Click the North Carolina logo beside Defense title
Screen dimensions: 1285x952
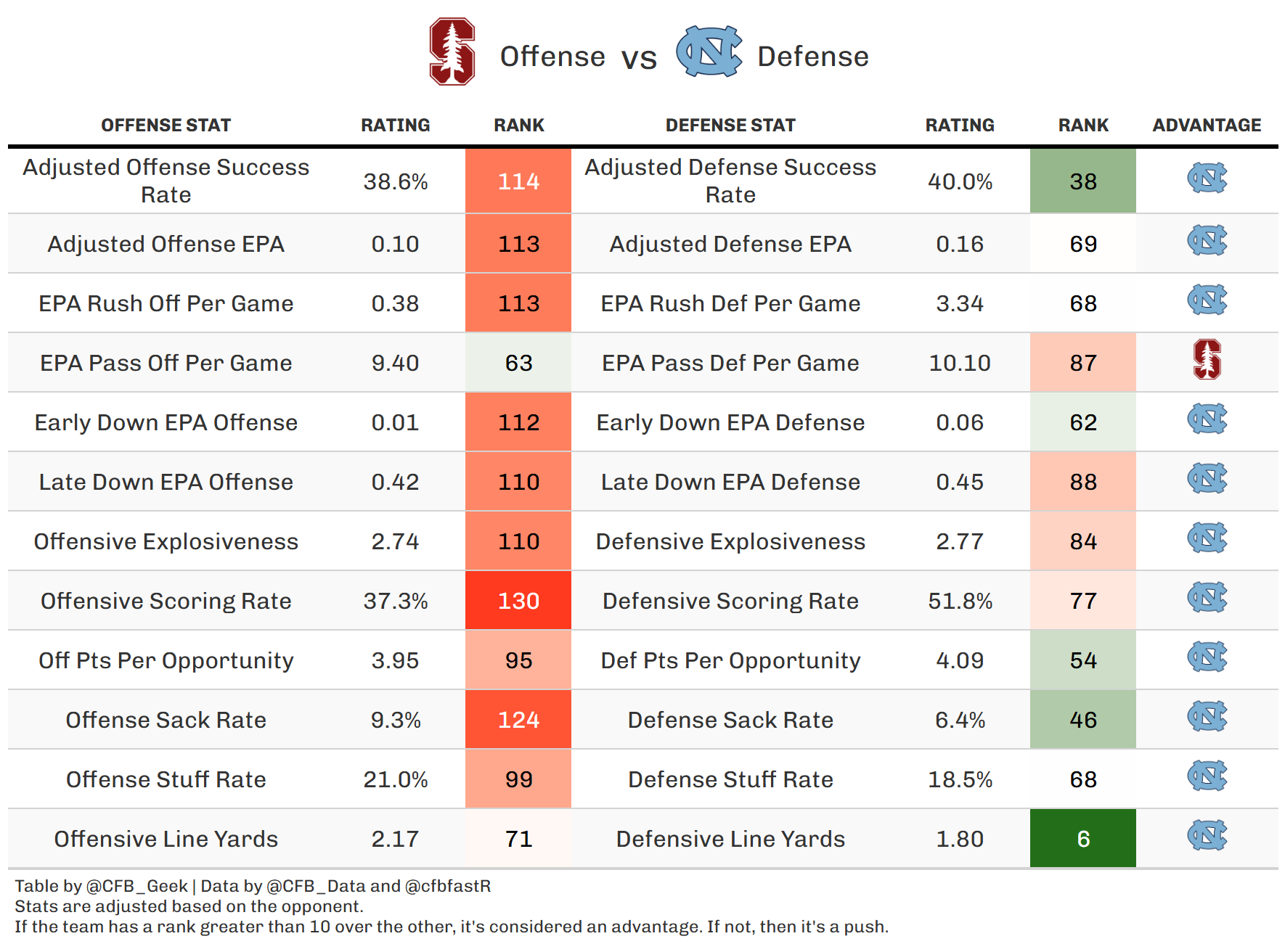coord(709,52)
